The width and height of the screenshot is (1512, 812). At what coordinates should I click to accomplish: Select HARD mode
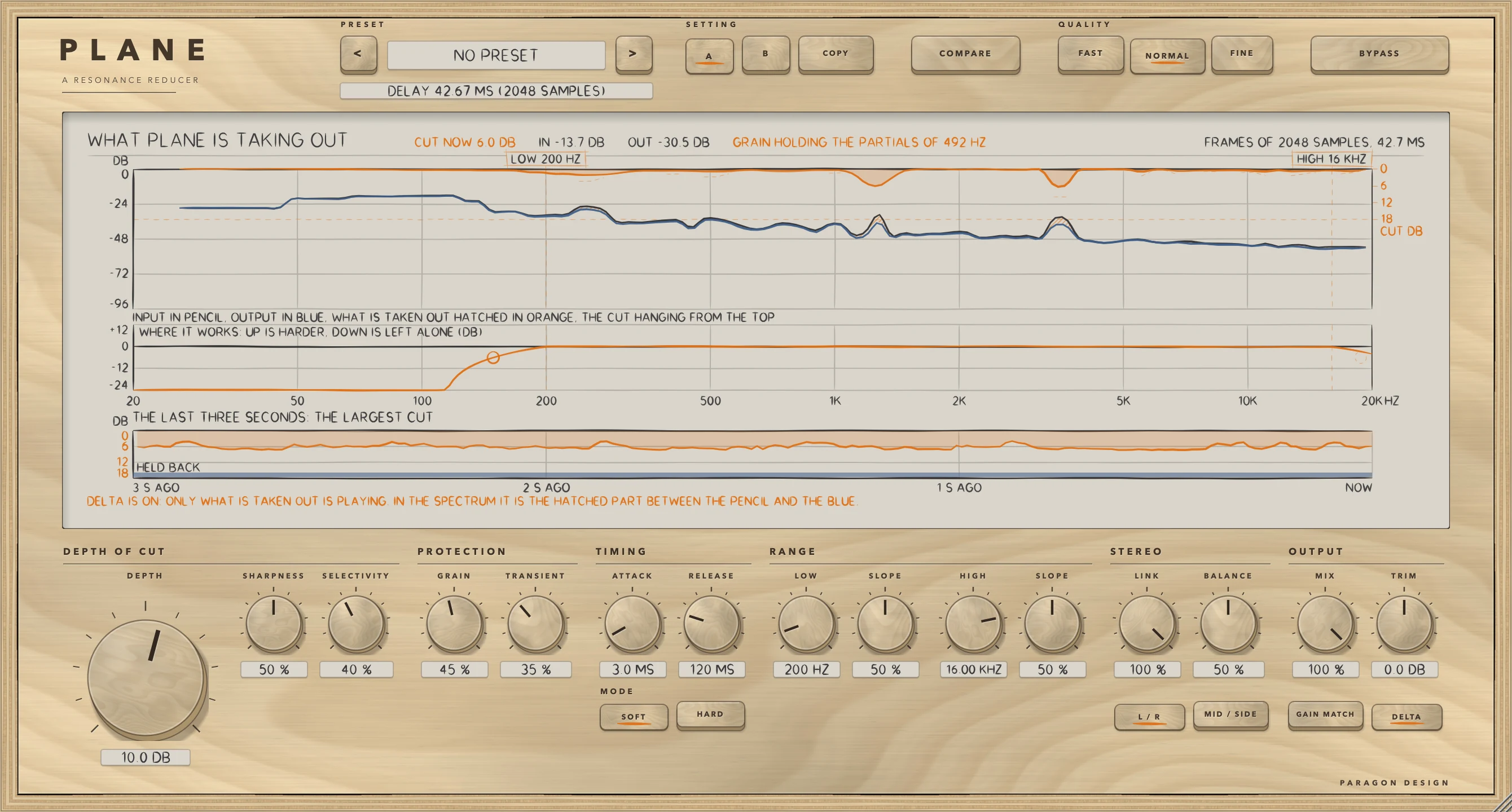710,714
